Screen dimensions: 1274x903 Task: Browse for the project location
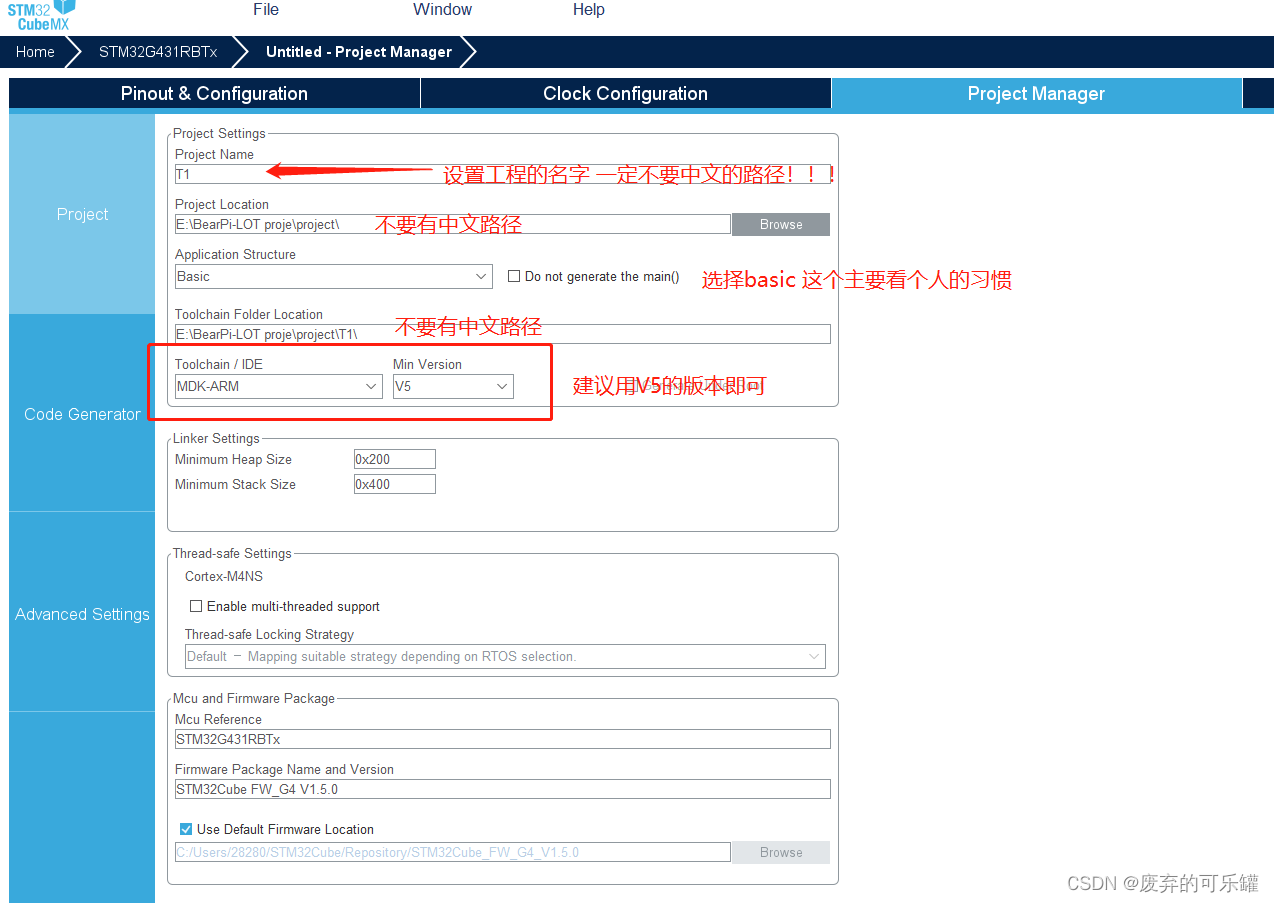[781, 224]
